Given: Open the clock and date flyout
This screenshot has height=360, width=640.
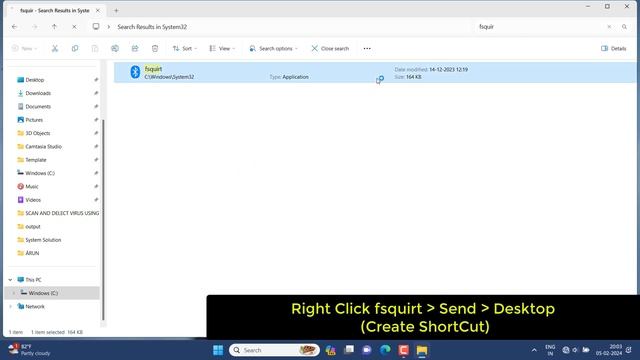Looking at the screenshot, I should pyautogui.click(x=609, y=350).
